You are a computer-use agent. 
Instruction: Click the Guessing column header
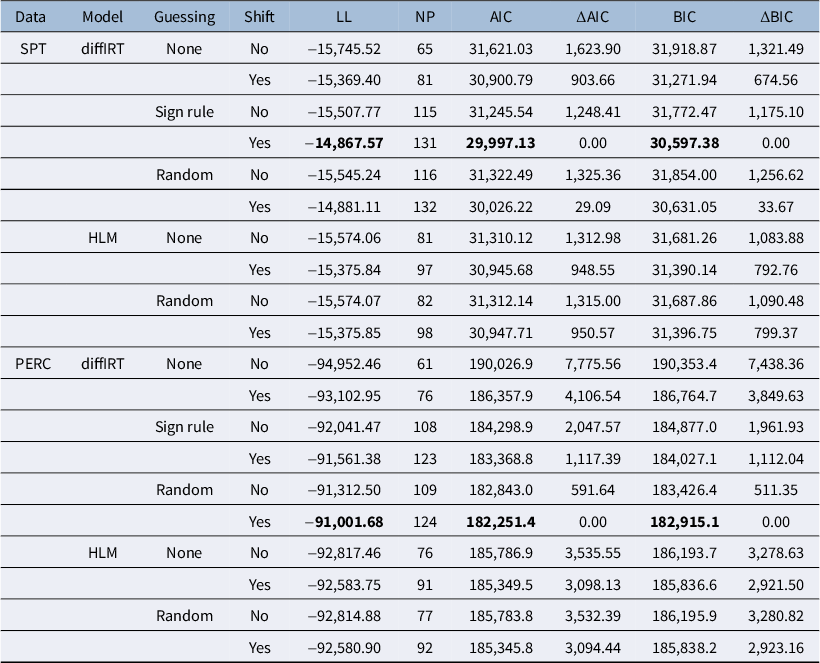click(x=184, y=17)
